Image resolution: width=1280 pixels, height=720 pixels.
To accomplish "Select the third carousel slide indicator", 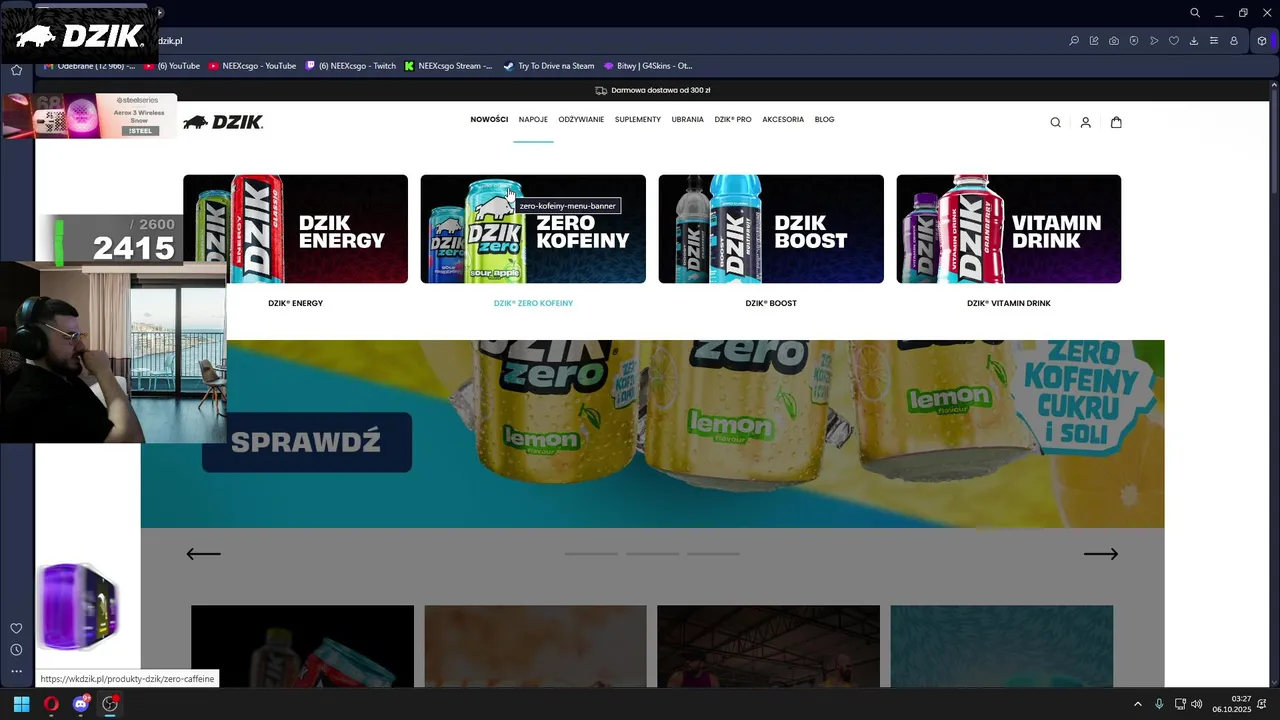I will click(713, 553).
